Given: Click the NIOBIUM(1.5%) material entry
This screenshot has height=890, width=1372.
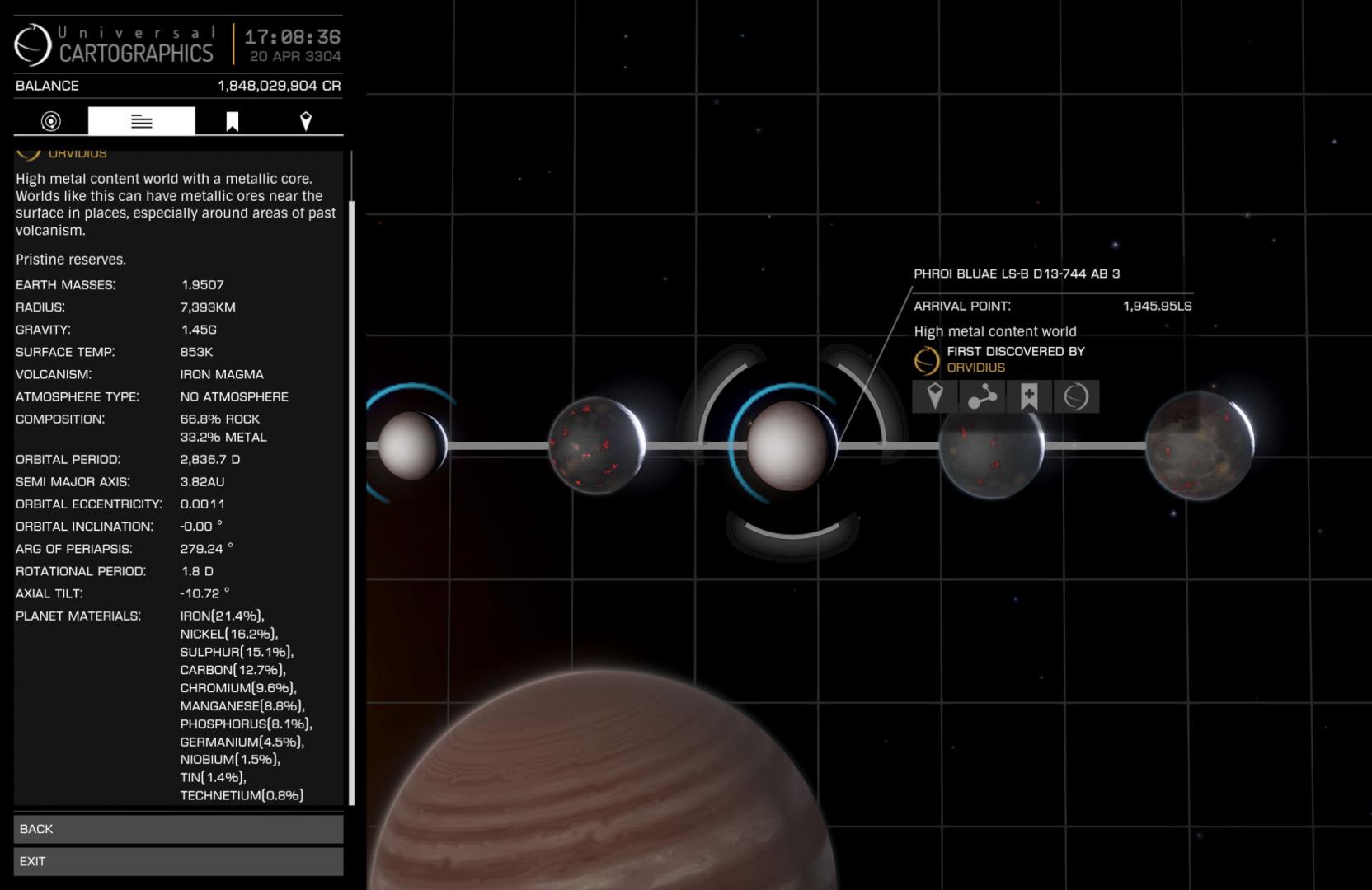Looking at the screenshot, I should click(x=230, y=760).
